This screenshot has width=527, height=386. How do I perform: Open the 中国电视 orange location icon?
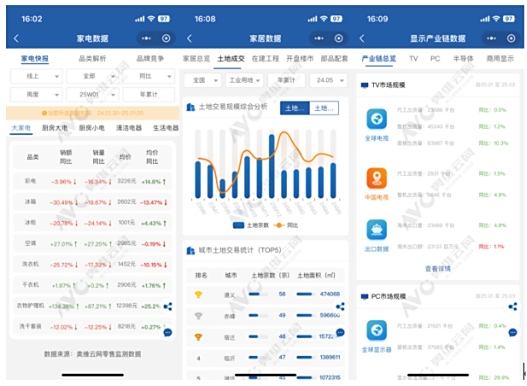click(x=376, y=178)
